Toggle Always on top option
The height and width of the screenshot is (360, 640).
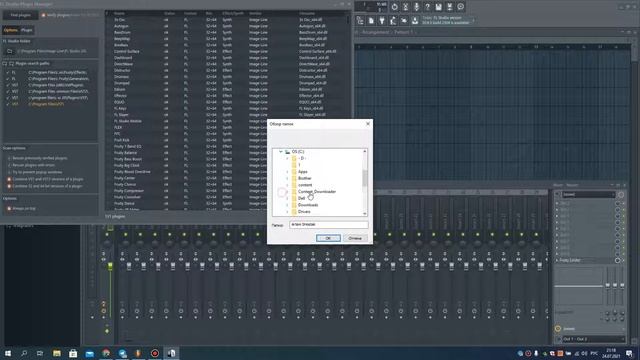tap(9, 208)
